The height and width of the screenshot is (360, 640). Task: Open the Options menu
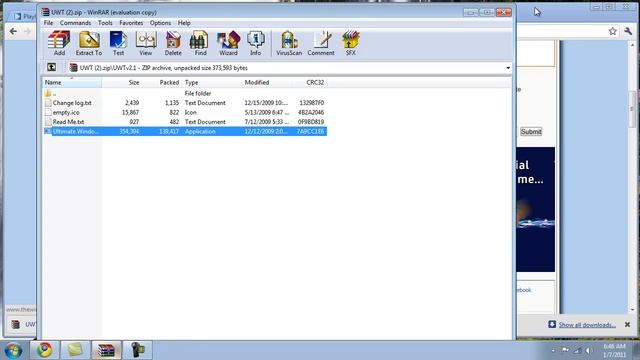point(160,23)
